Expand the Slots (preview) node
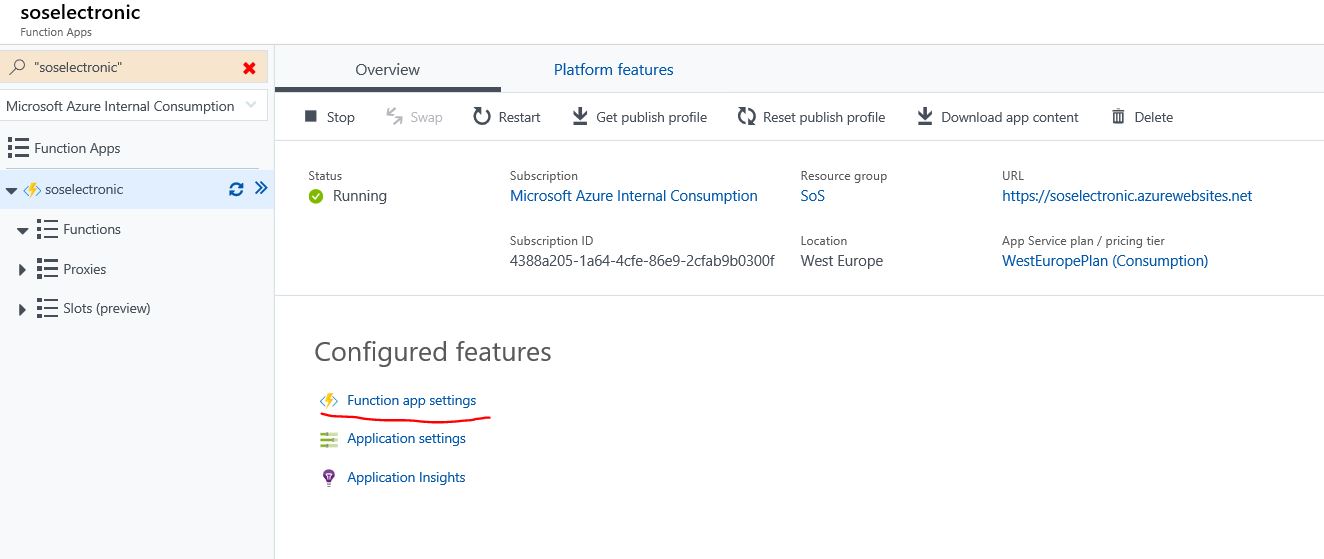1324x559 pixels. (22, 310)
